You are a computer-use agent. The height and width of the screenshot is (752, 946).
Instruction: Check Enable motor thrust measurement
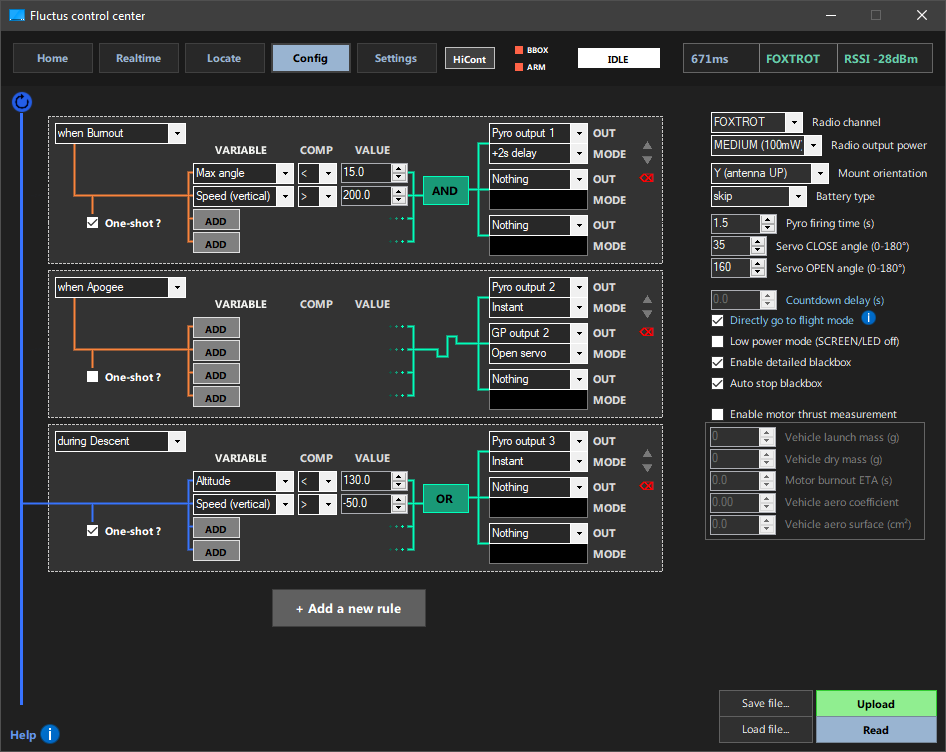[717, 414]
